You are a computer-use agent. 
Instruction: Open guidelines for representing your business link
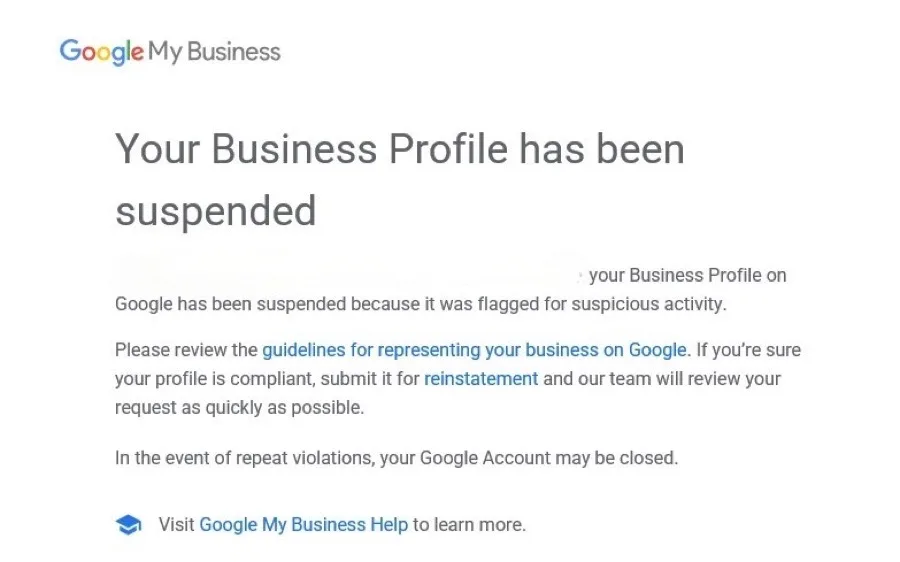point(474,350)
